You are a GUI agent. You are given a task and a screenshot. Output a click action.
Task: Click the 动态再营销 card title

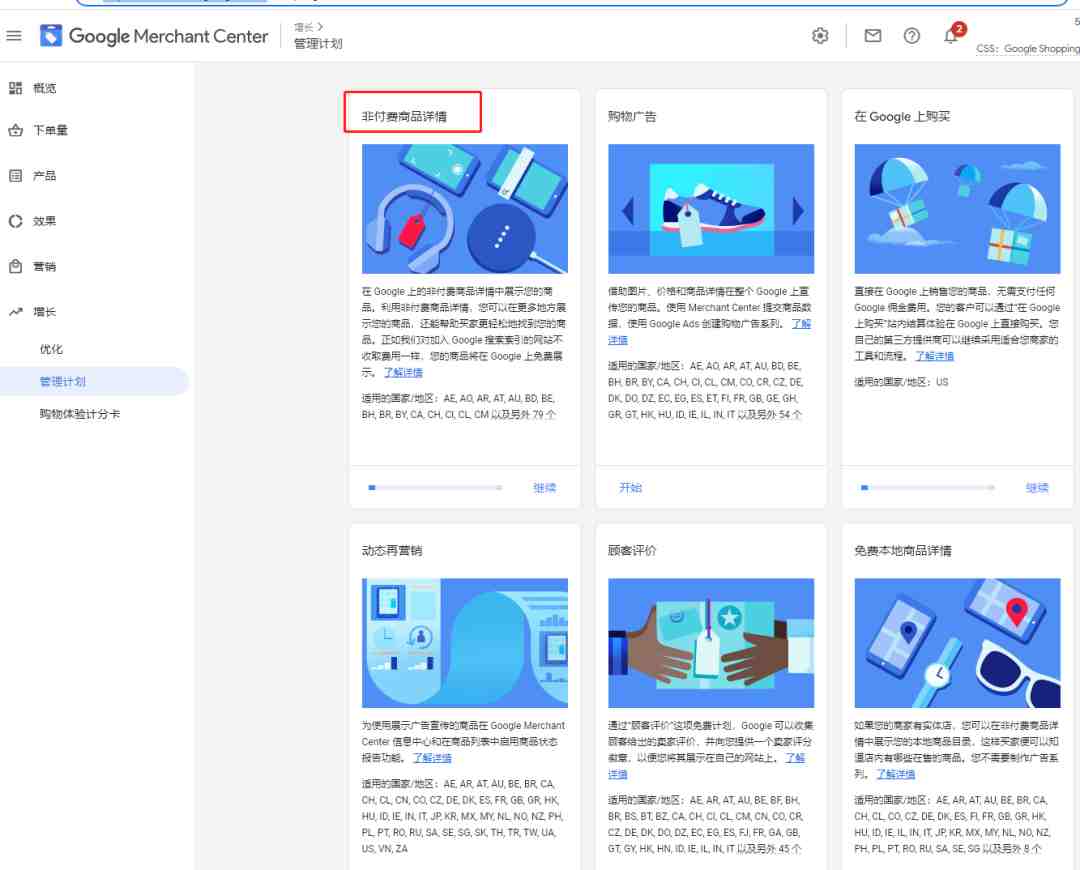[x=392, y=550]
